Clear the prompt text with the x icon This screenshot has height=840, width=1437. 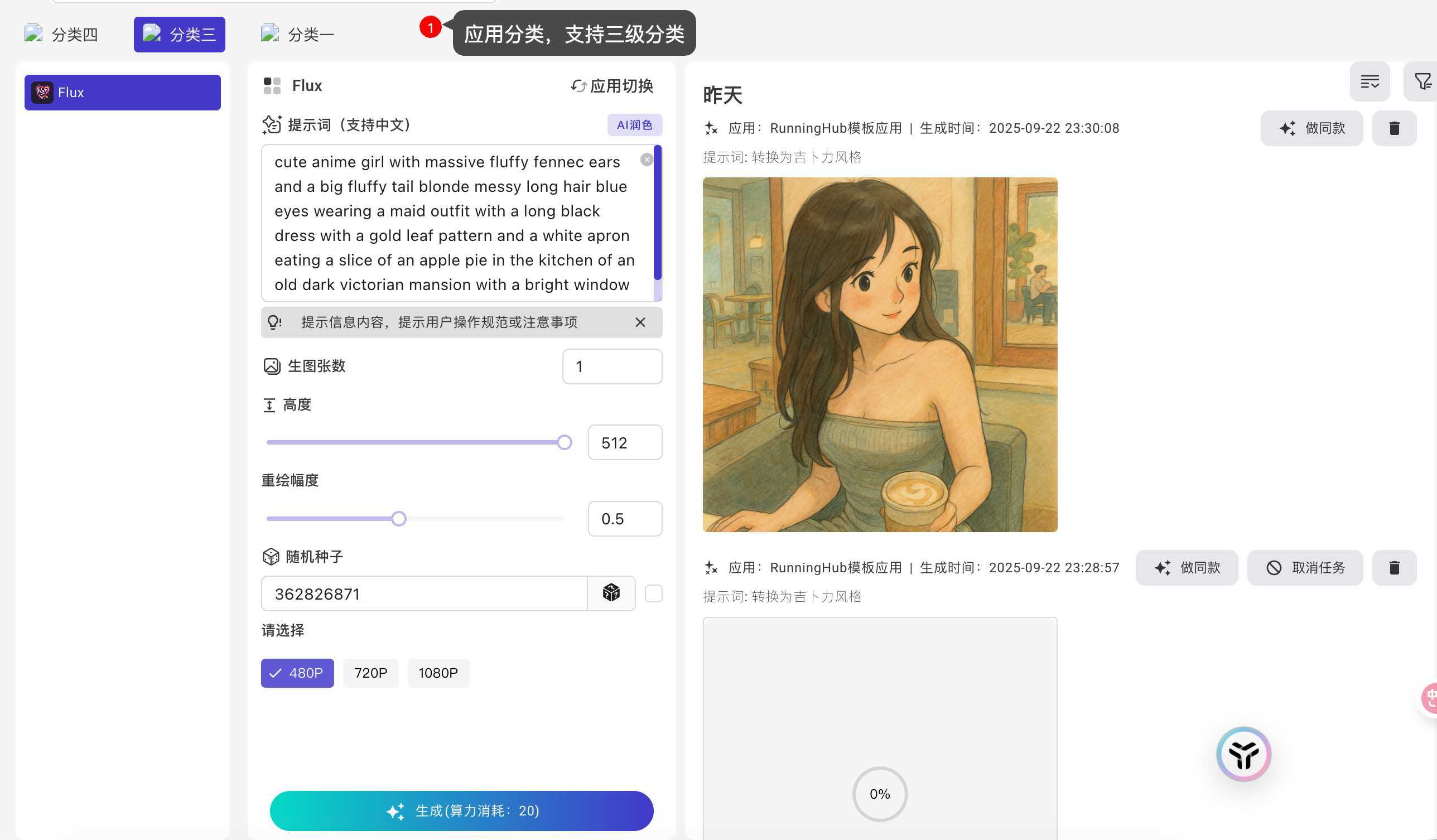pos(646,160)
